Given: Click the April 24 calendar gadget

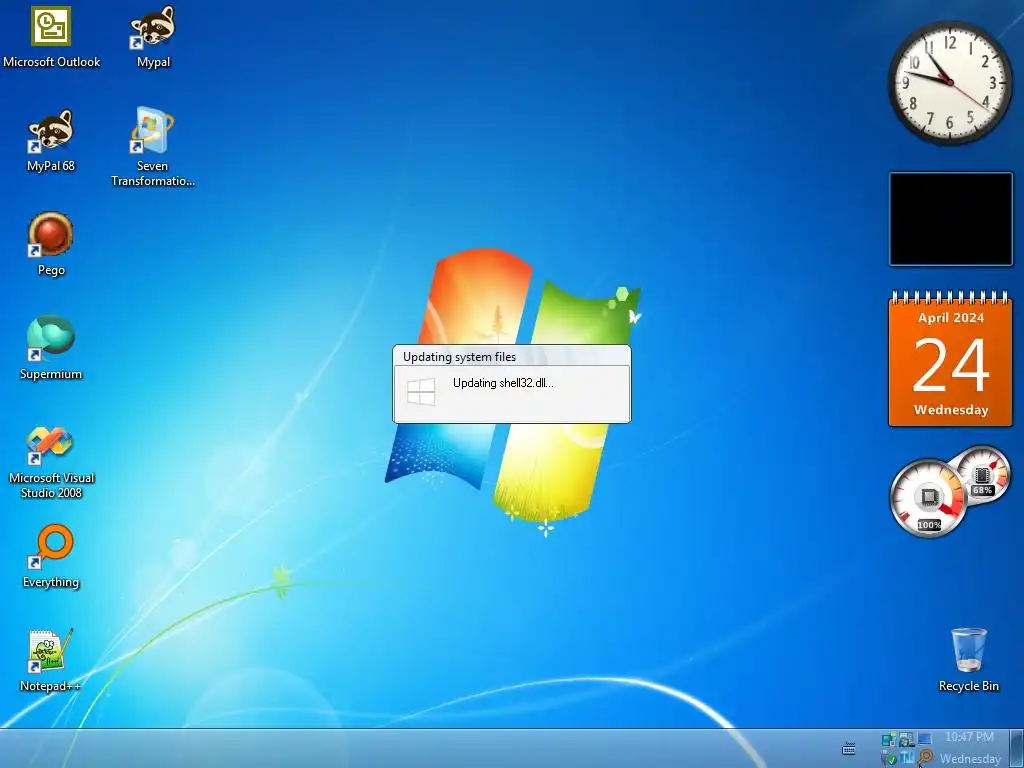Looking at the screenshot, I should pos(950,359).
